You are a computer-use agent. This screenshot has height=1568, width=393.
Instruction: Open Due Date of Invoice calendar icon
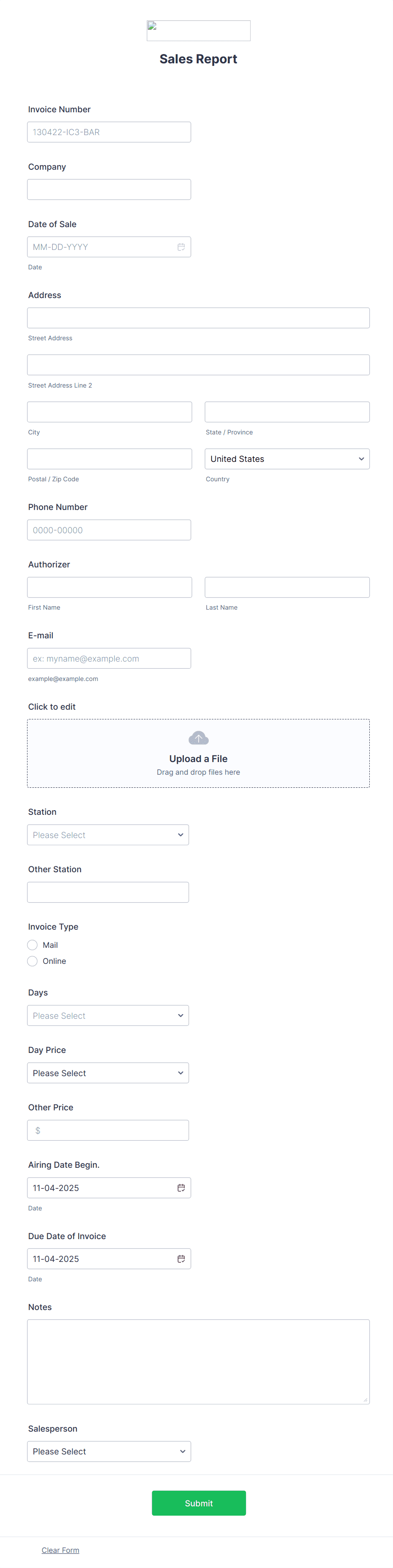(x=181, y=1259)
